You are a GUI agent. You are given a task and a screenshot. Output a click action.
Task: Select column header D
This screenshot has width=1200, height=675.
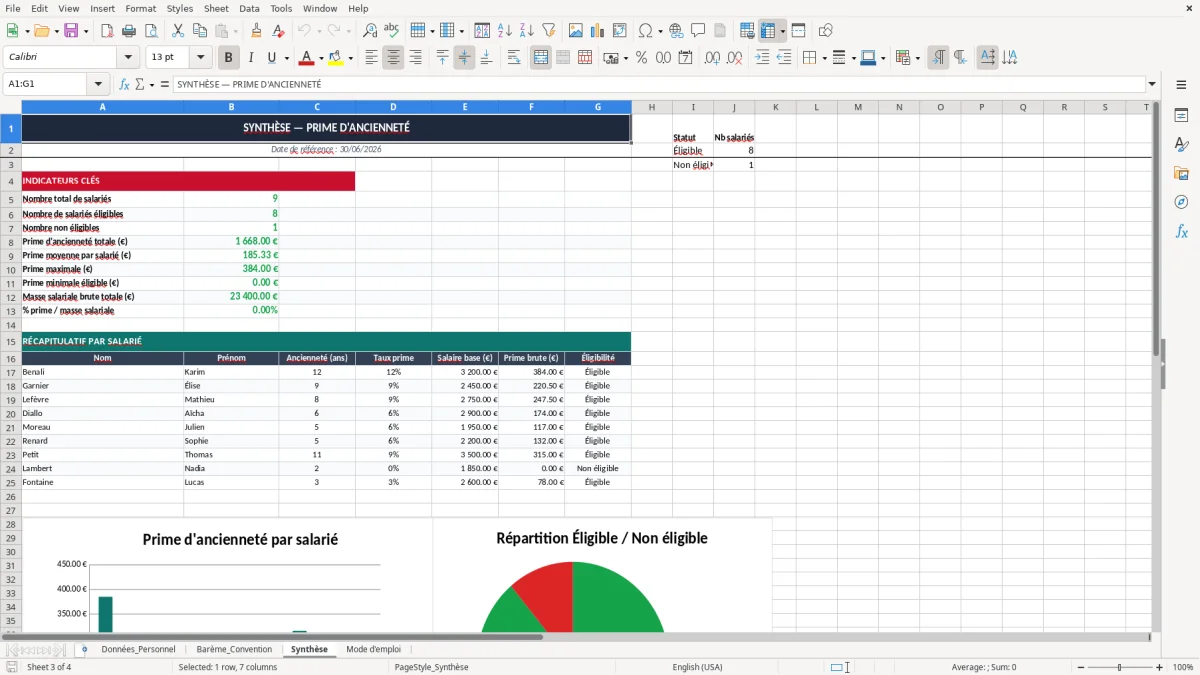(x=393, y=107)
